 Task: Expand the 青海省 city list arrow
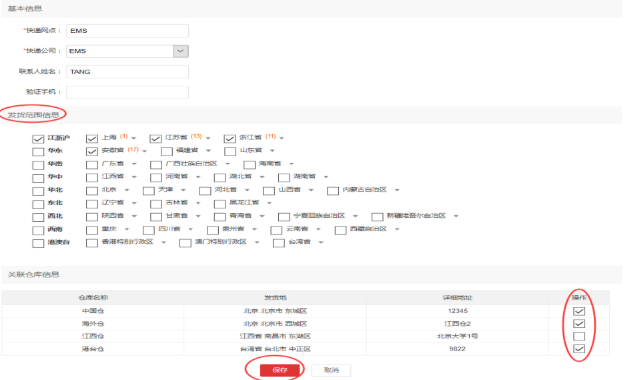(x=262, y=216)
